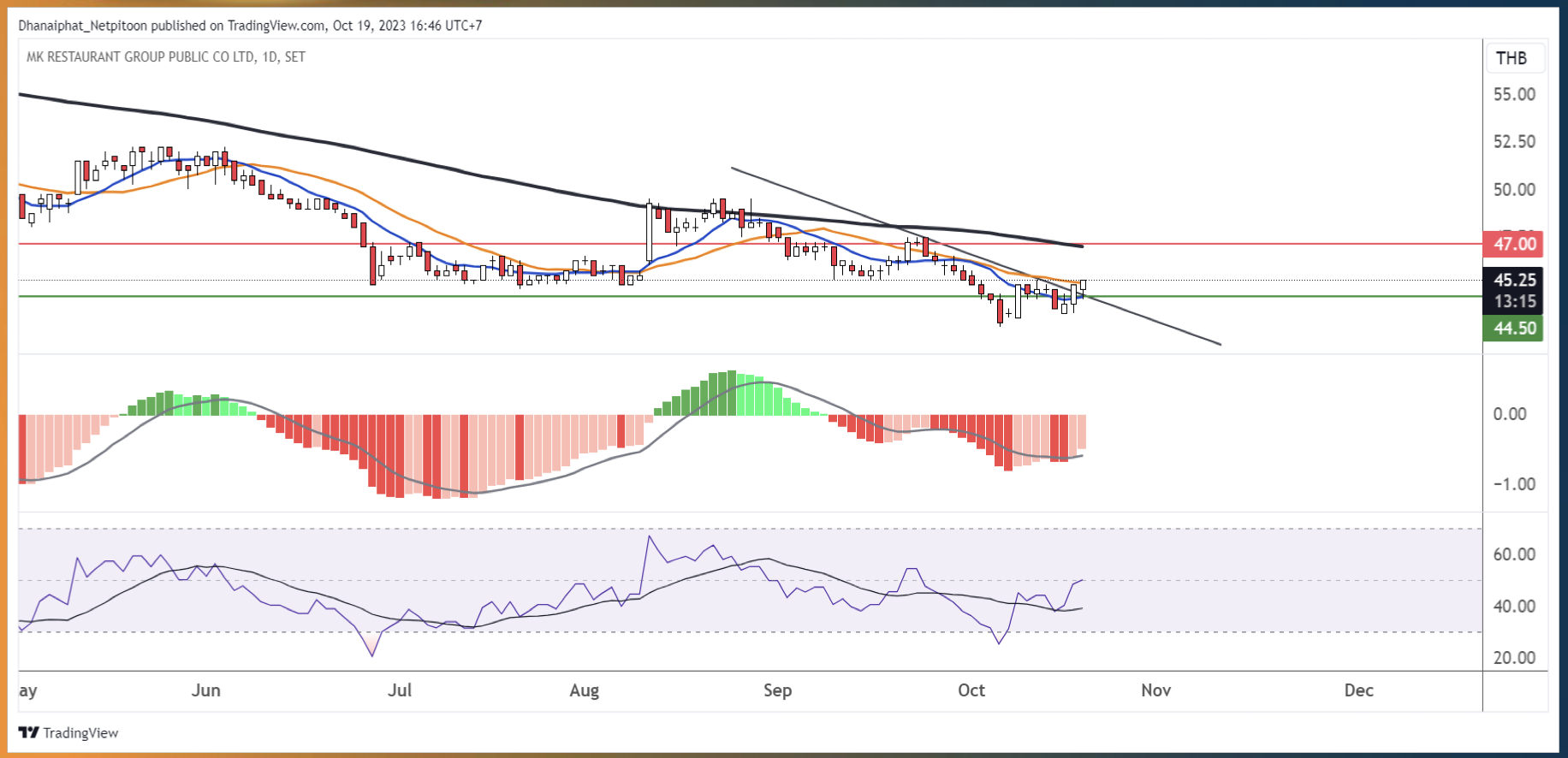Click the Aug label on time axis
Screen dimensions: 1568x758
tap(585, 690)
